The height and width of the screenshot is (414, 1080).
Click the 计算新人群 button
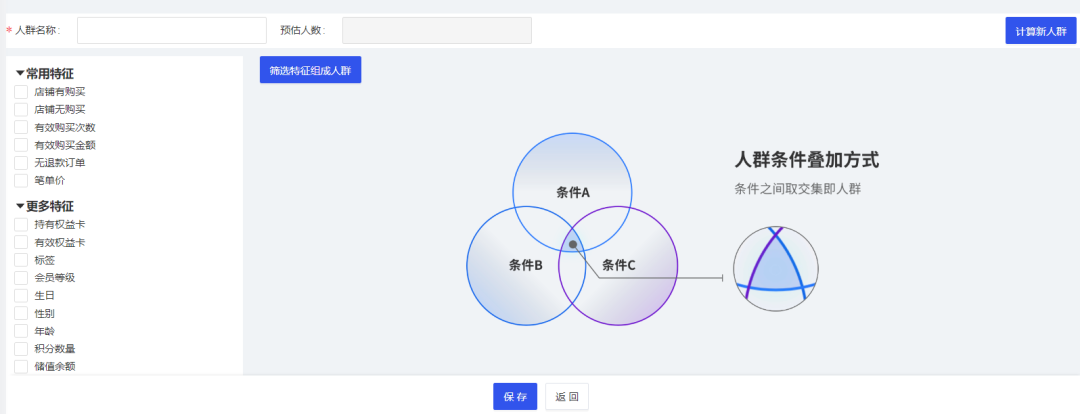[x=1040, y=31]
